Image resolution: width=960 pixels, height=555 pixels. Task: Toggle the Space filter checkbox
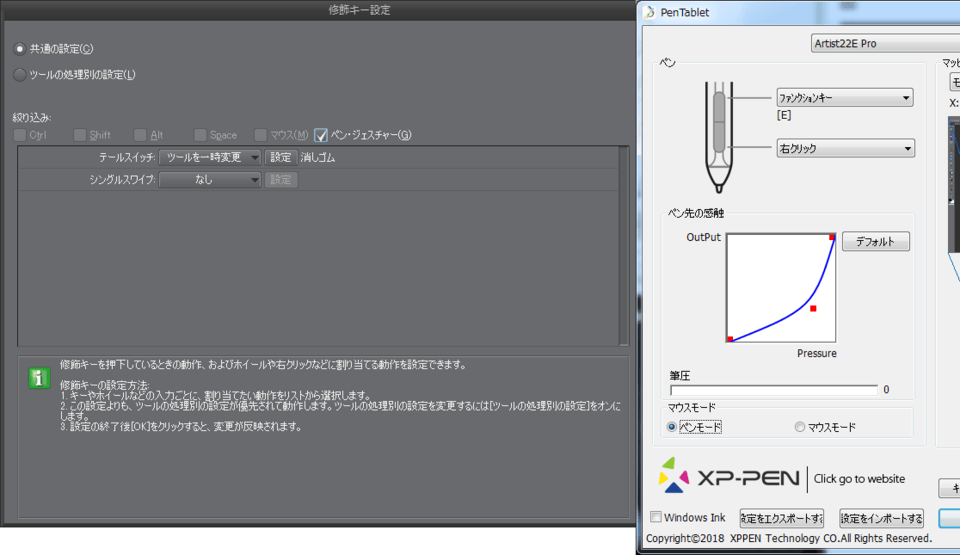pos(200,135)
